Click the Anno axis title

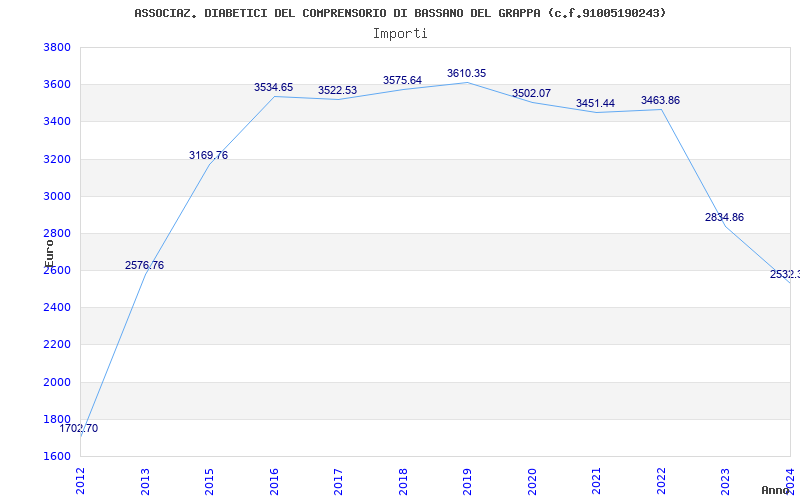point(776,490)
